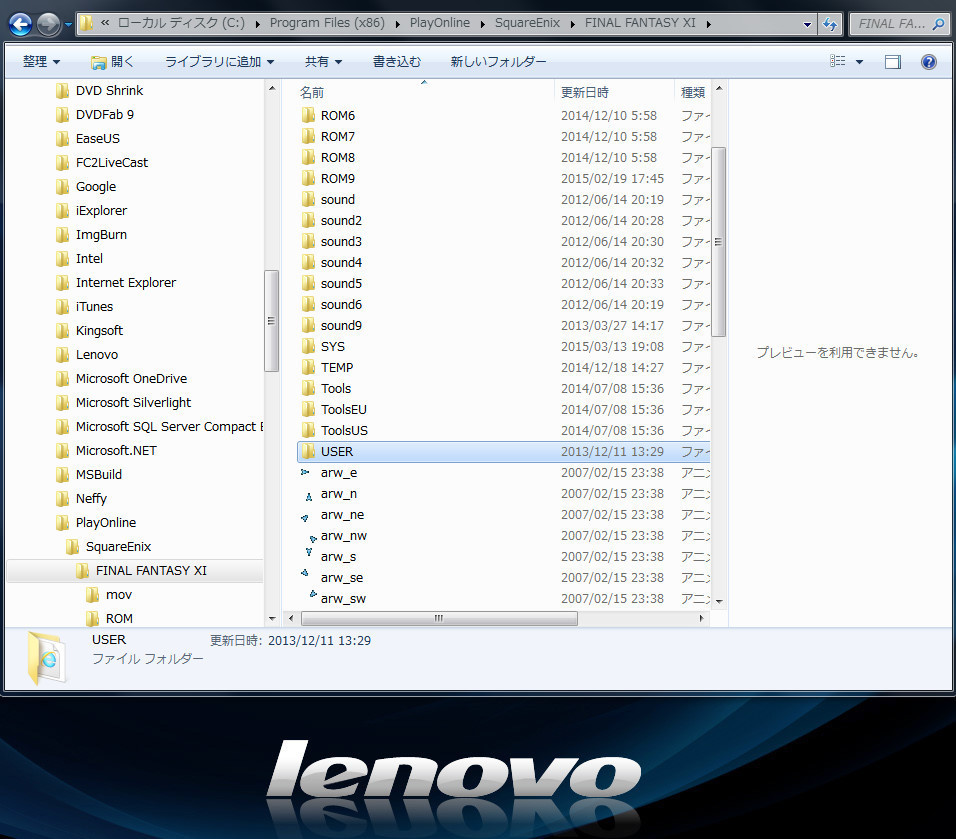Select the PlayOnline folder in tree
Image resolution: width=956 pixels, height=839 pixels.
(x=105, y=523)
